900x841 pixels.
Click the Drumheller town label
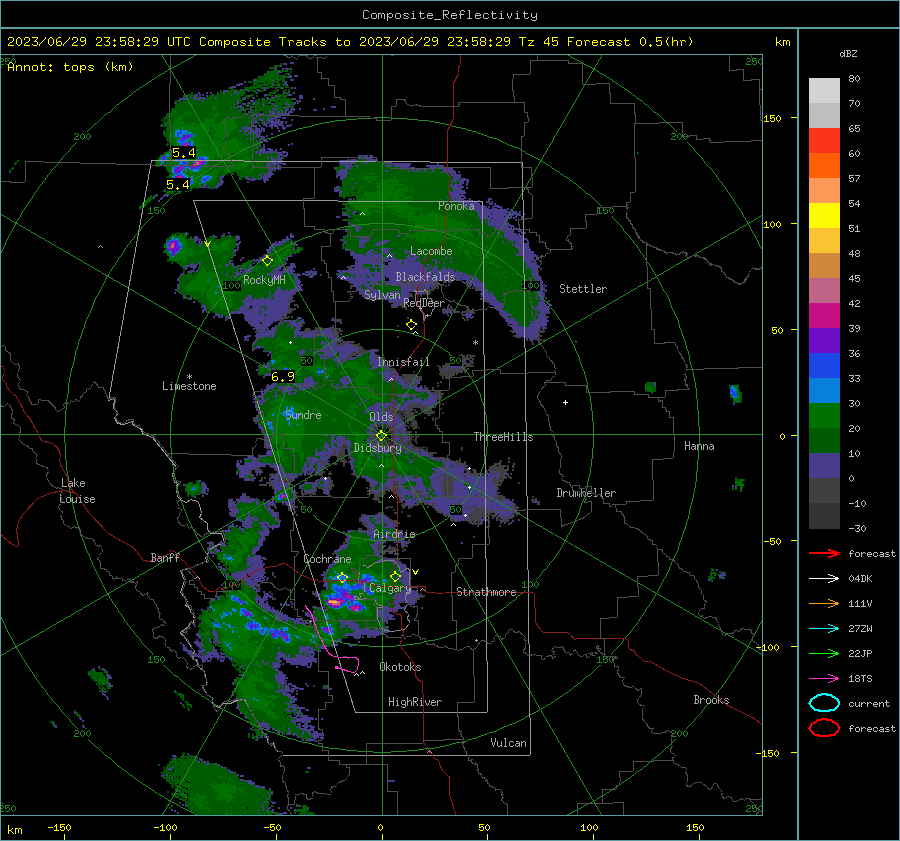pyautogui.click(x=586, y=493)
